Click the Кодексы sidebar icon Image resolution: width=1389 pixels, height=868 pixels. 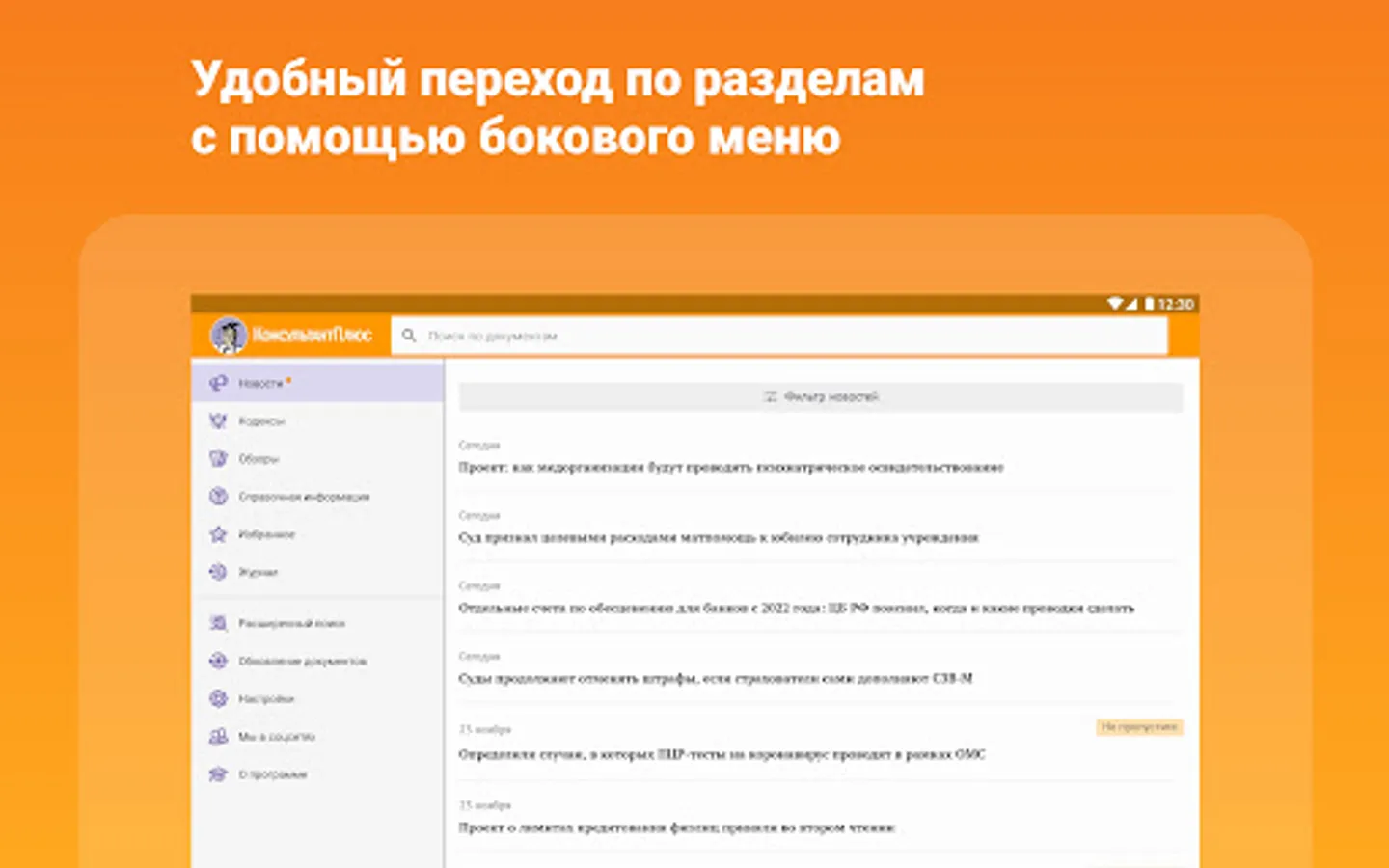(219, 420)
